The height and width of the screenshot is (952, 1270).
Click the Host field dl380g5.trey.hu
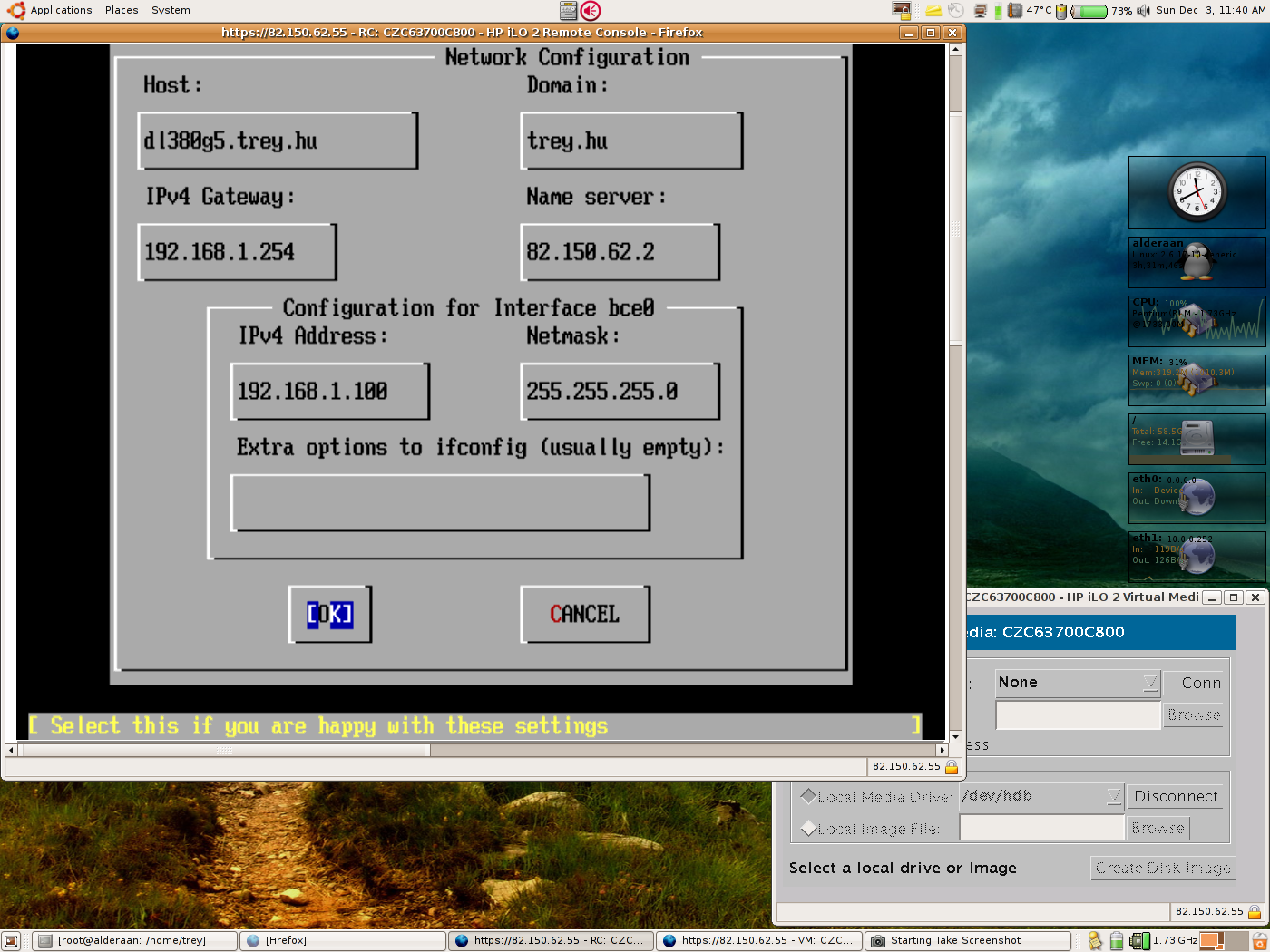tap(278, 141)
